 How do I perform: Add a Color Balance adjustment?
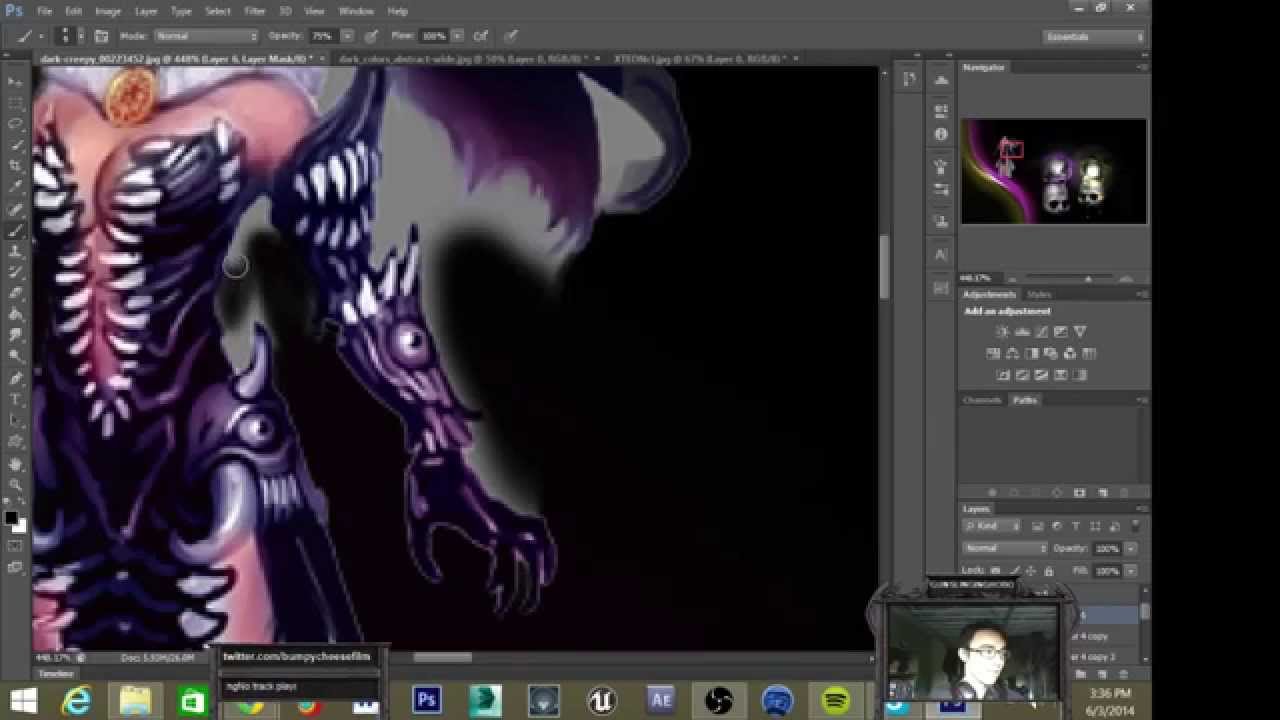pos(1012,353)
